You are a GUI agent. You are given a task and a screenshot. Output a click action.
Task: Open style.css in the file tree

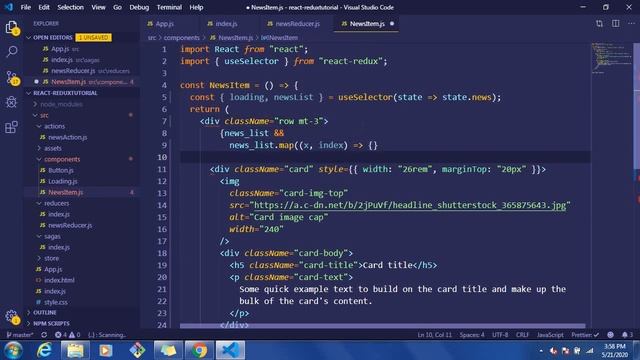[56, 302]
